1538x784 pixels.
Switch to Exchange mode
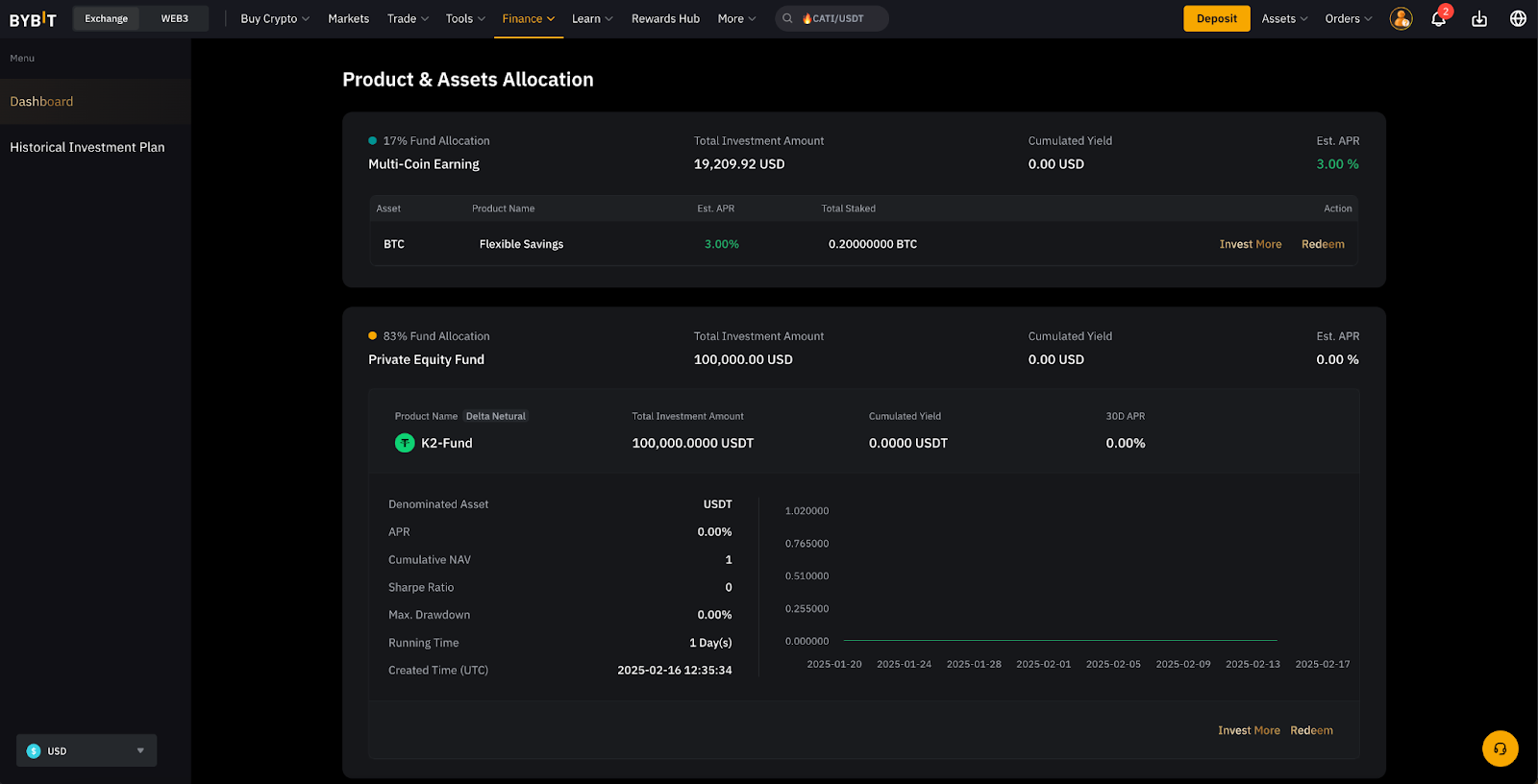click(x=106, y=19)
